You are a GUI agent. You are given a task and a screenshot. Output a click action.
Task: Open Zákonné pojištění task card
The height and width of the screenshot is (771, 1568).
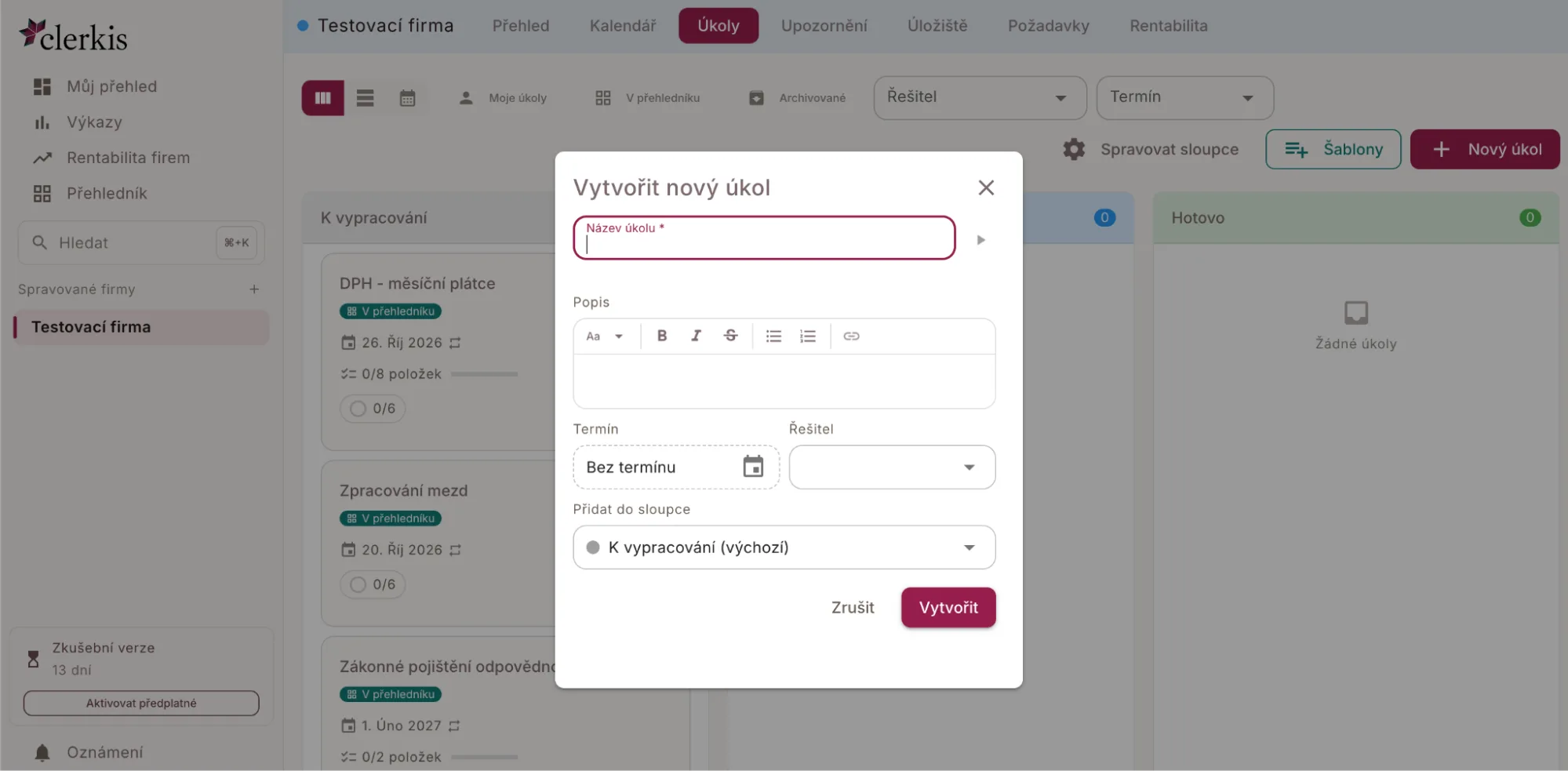(x=447, y=667)
